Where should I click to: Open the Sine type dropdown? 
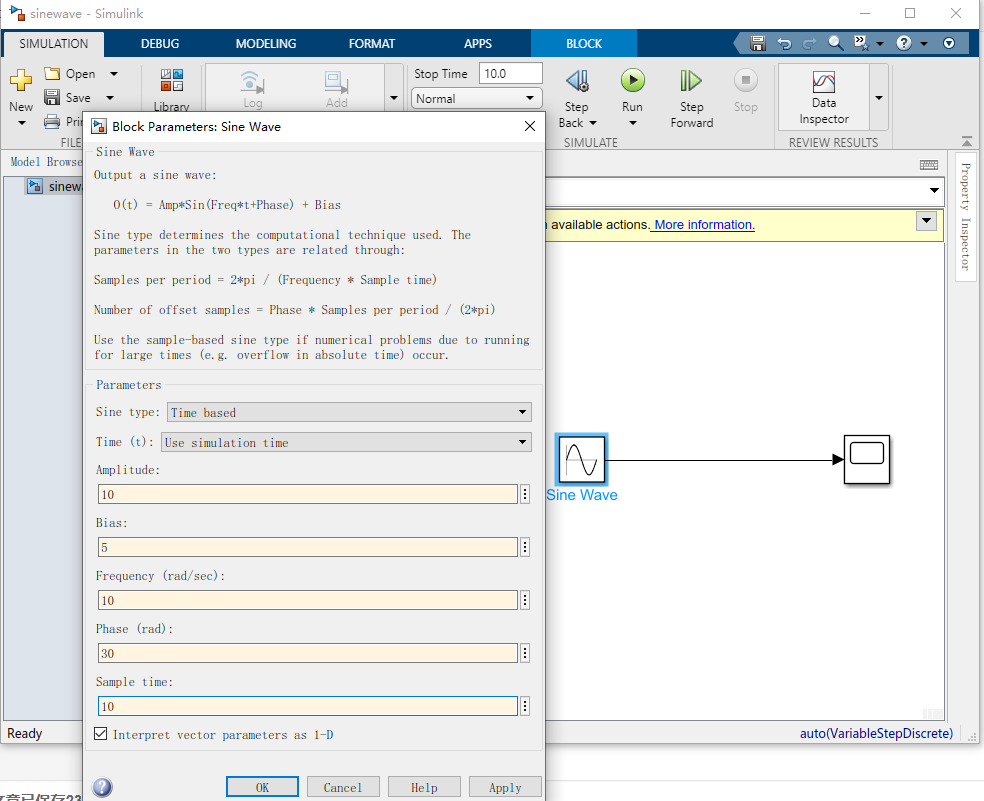pos(349,412)
